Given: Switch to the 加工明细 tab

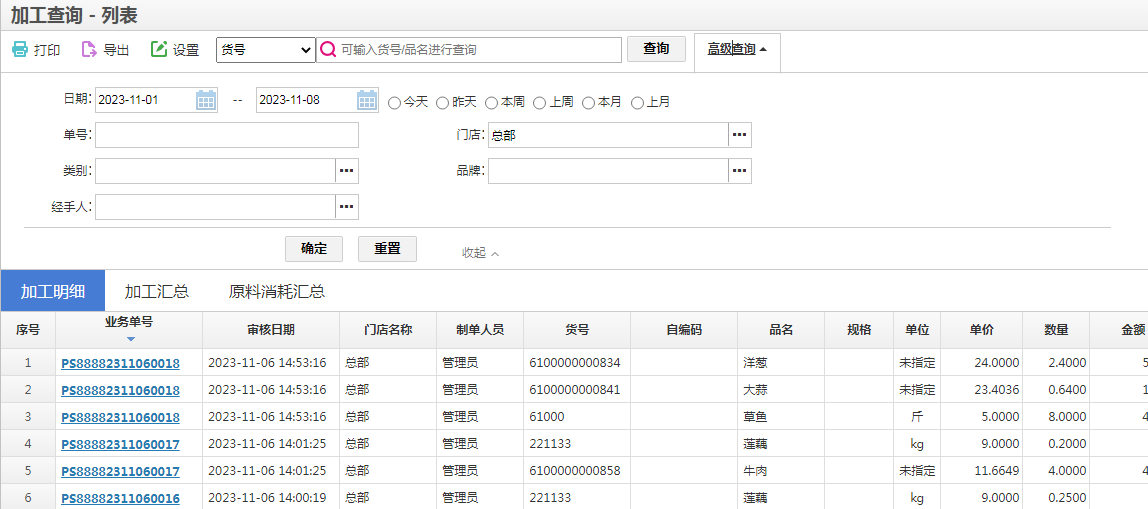Looking at the screenshot, I should tap(53, 291).
